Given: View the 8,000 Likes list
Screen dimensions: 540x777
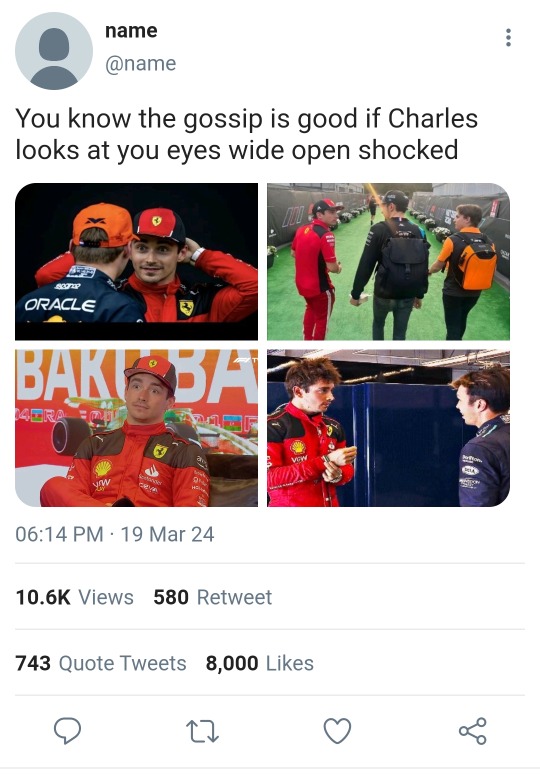Looking at the screenshot, I should pyautogui.click(x=260, y=663).
